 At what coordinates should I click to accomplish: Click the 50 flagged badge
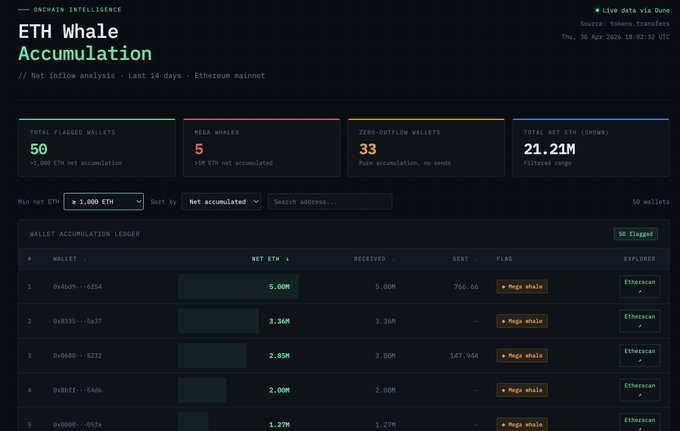pos(635,234)
